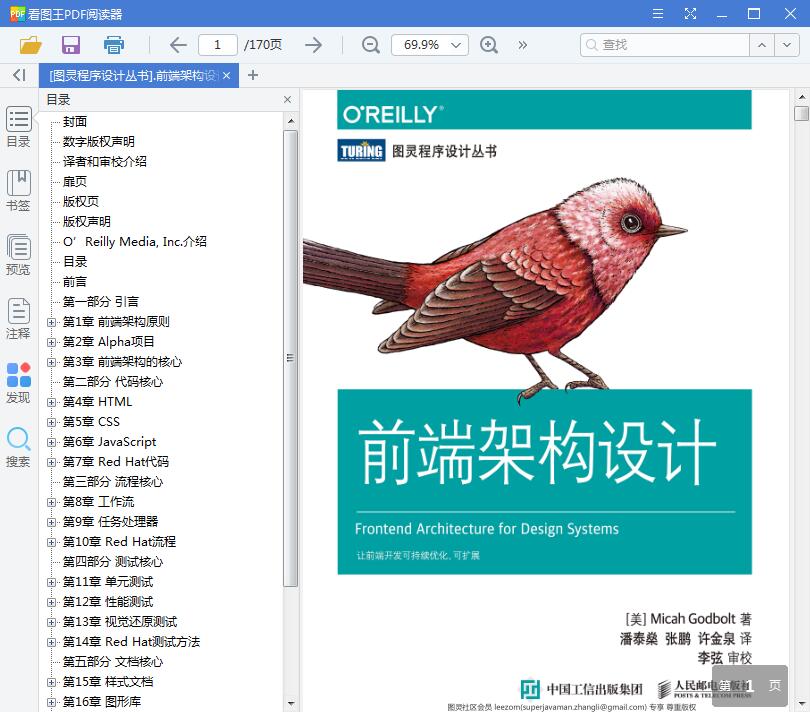The width and height of the screenshot is (810, 712).
Task: Open the 发现 discover panel
Action: click(x=19, y=383)
